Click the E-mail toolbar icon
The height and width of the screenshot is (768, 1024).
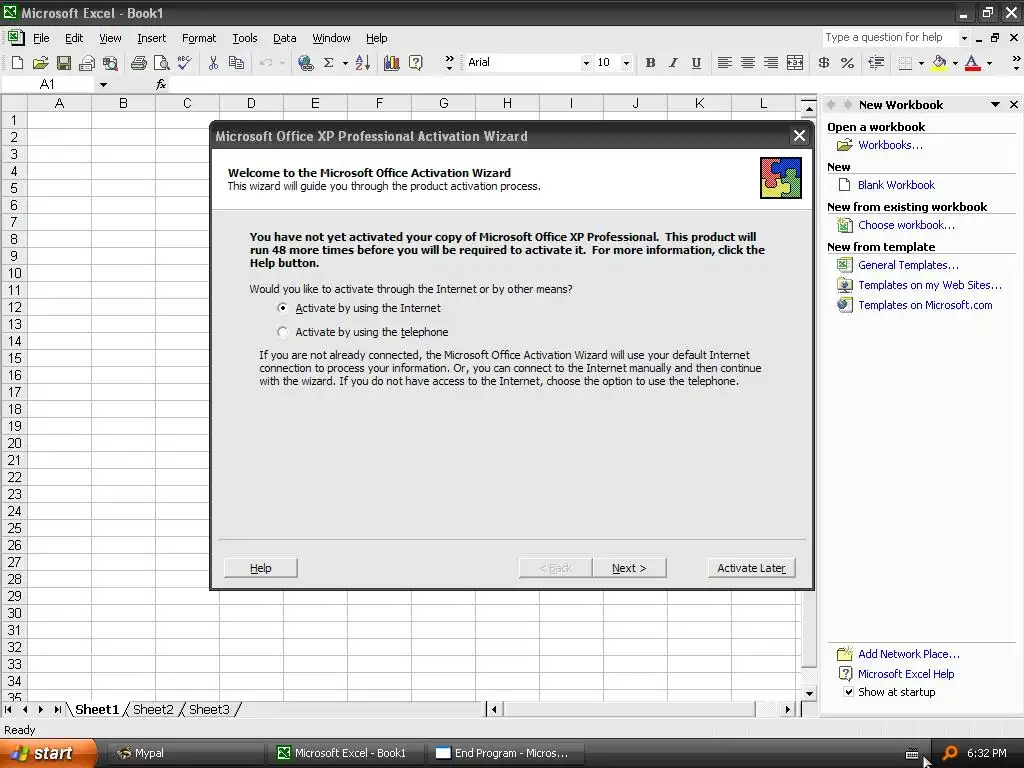[87, 63]
